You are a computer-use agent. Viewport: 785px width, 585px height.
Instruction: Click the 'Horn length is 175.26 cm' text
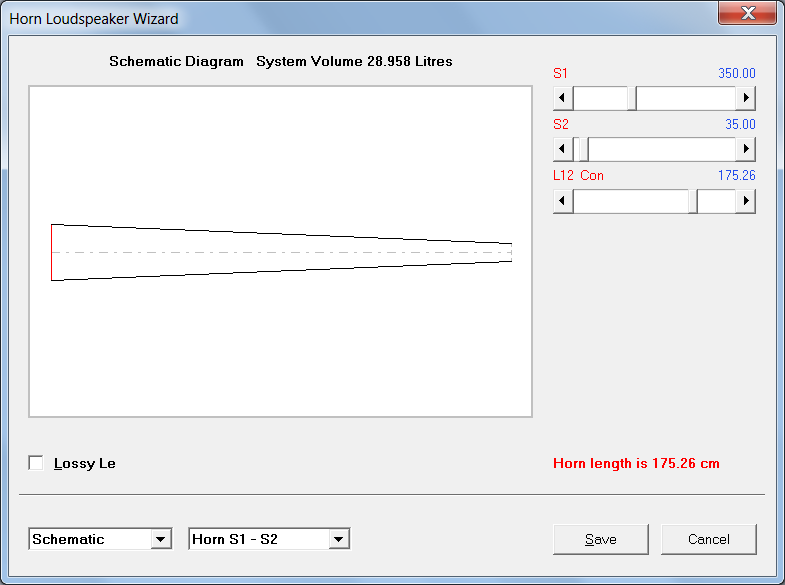tap(636, 463)
